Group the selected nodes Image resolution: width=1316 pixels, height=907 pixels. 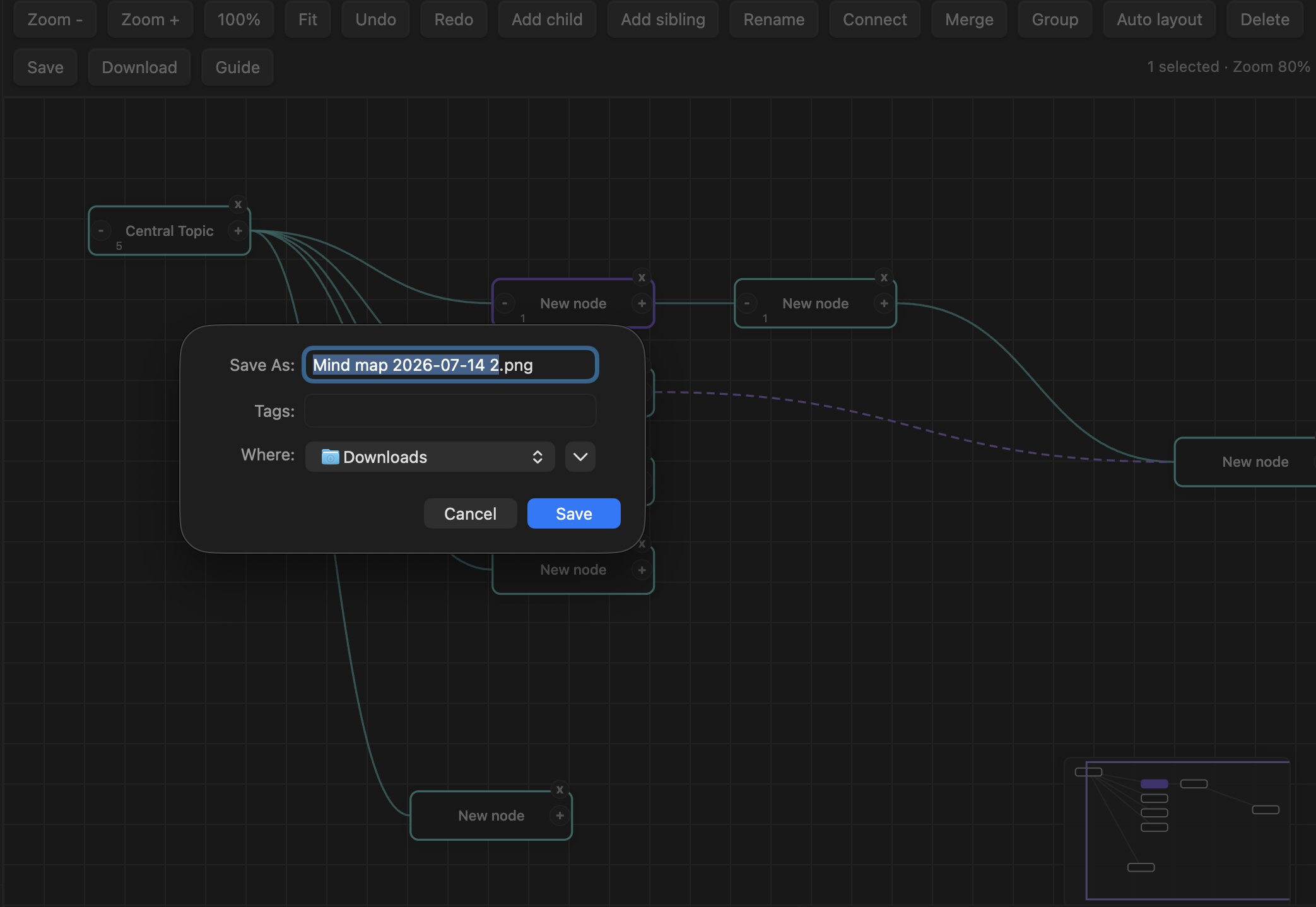(1055, 20)
